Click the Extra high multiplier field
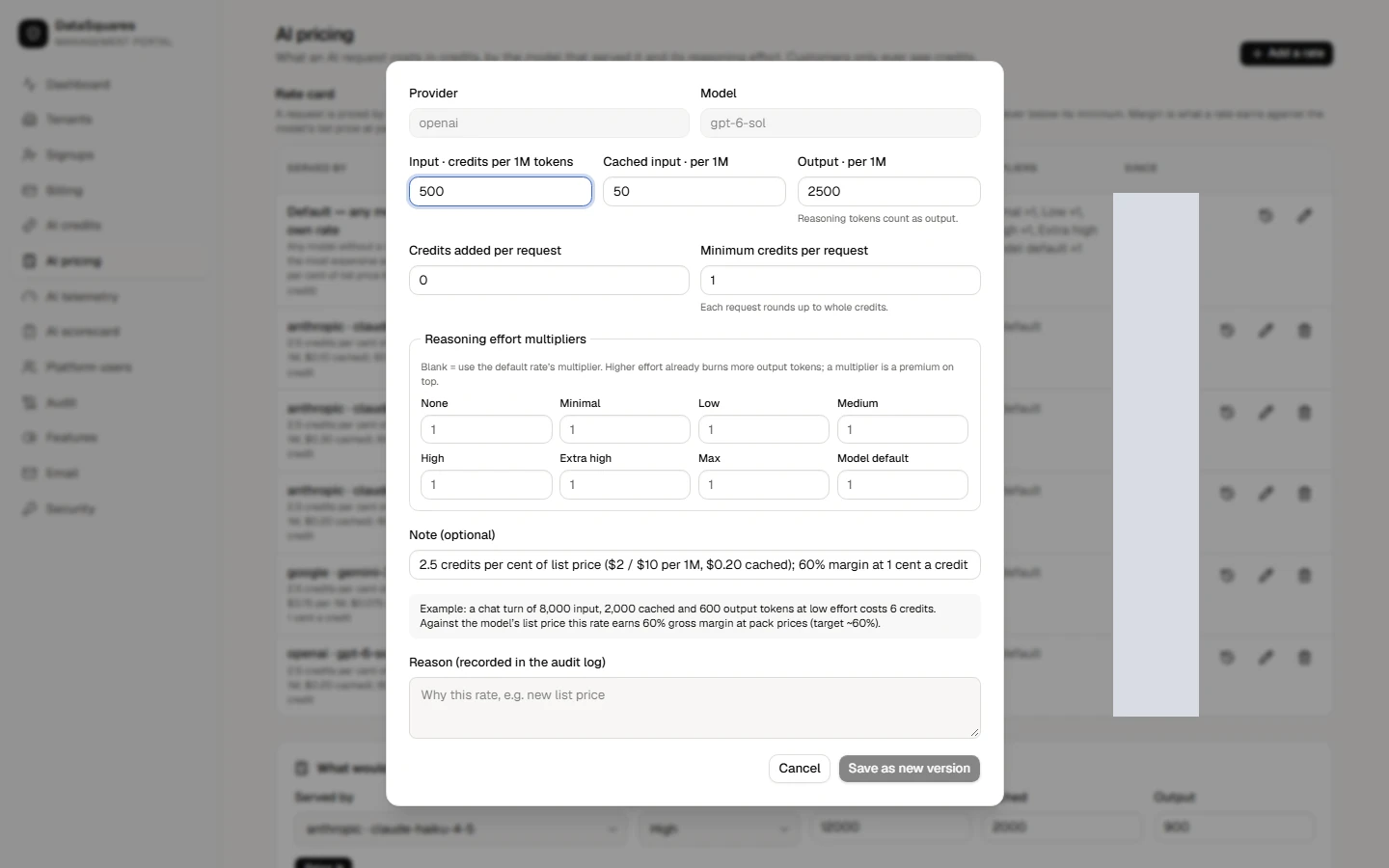Image resolution: width=1389 pixels, height=868 pixels. click(x=625, y=484)
